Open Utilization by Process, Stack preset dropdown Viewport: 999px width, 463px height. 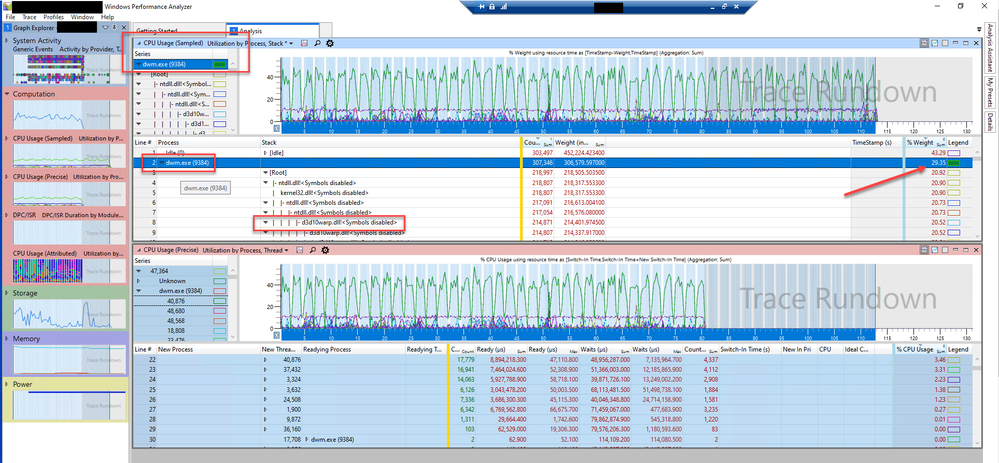[x=291, y=43]
